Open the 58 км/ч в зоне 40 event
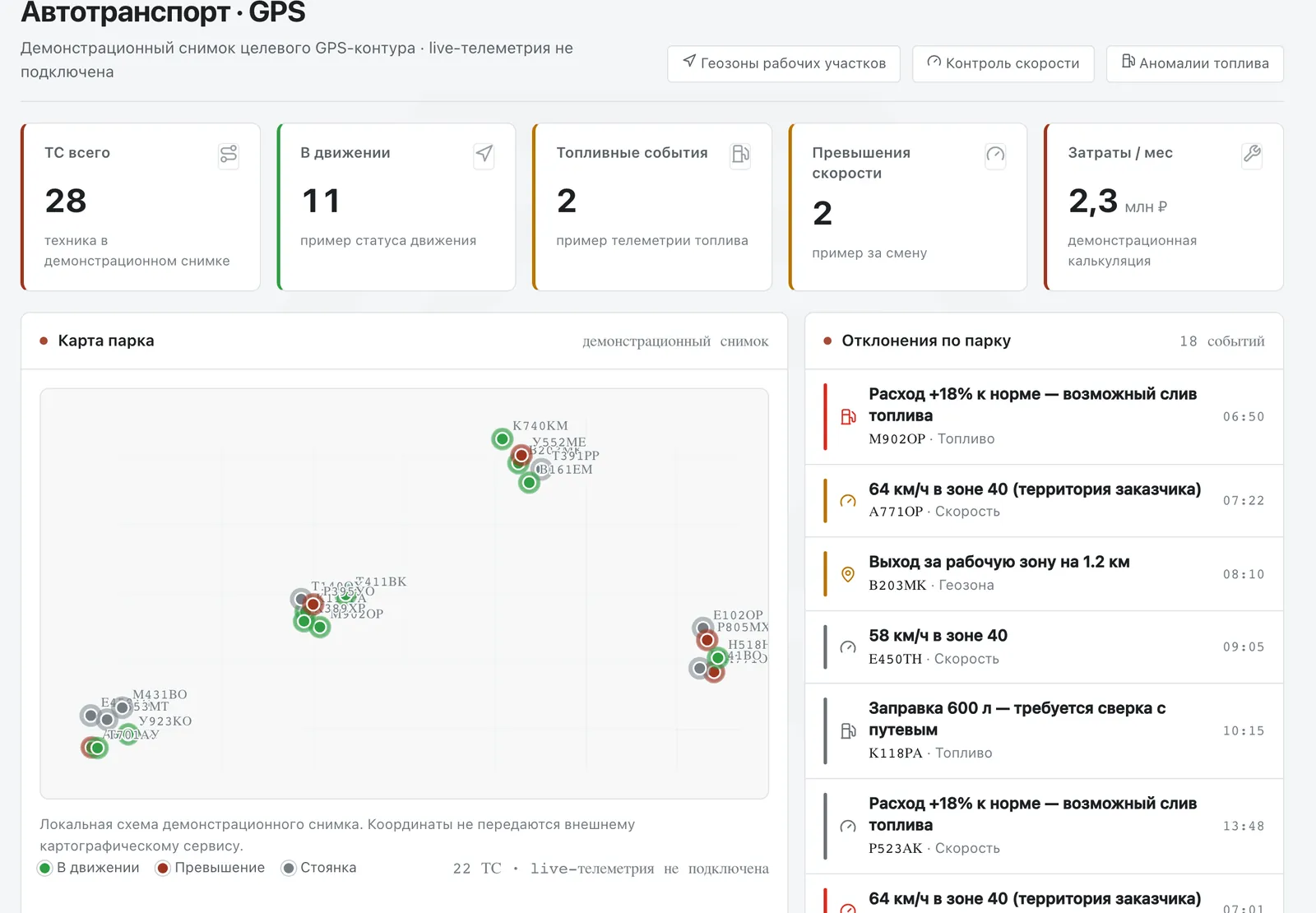The width and height of the screenshot is (1316, 913). coord(1044,647)
